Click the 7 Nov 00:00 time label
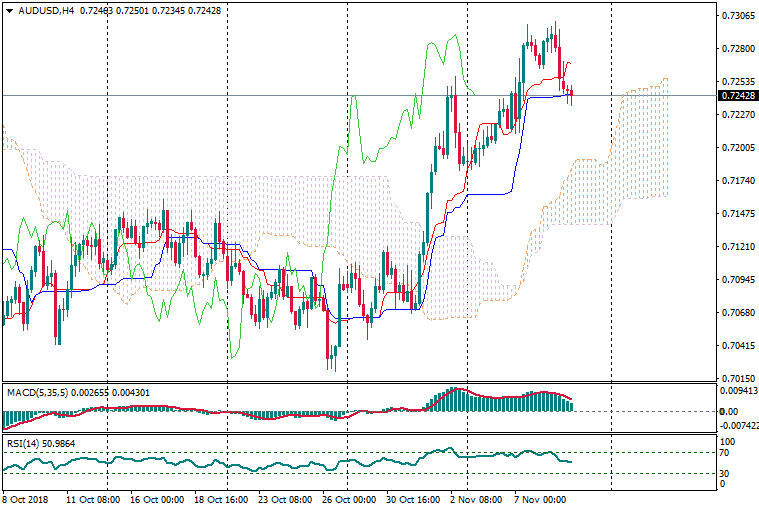 (x=543, y=499)
